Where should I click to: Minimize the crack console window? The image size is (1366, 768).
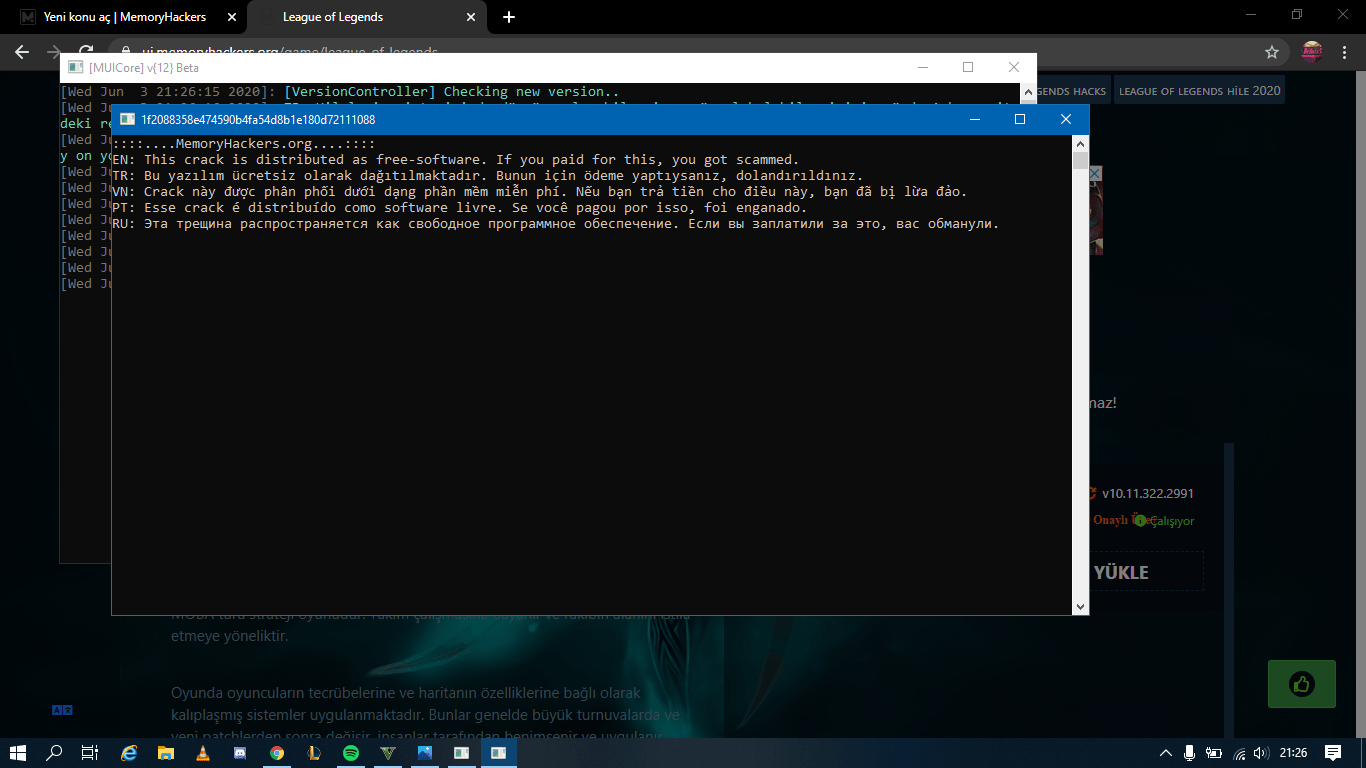(974, 119)
